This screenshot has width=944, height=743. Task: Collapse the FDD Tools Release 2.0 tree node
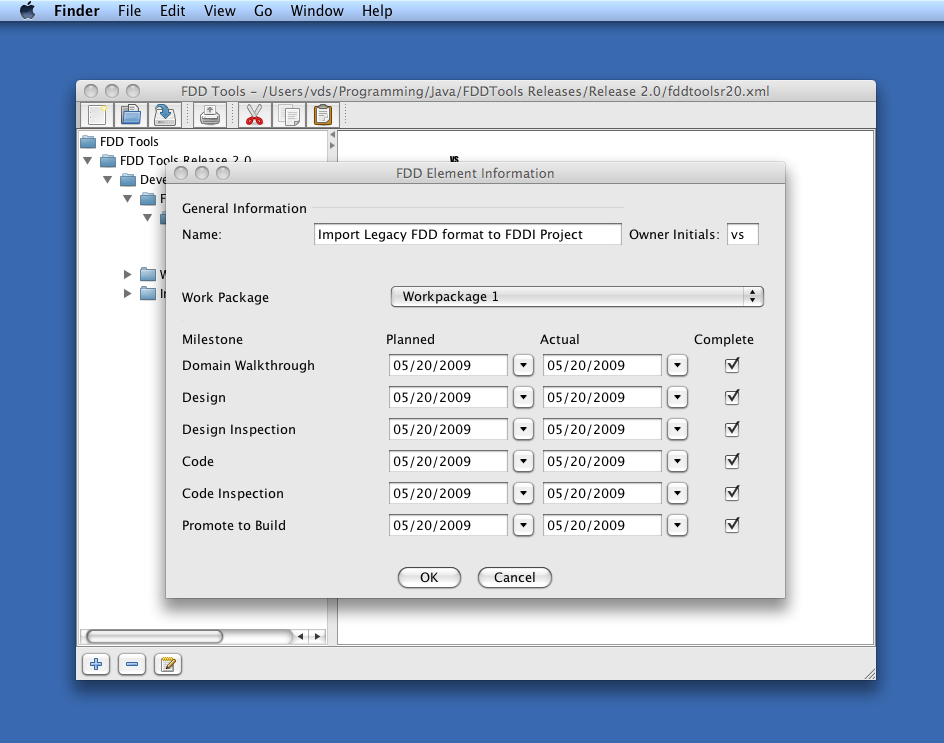pos(88,161)
